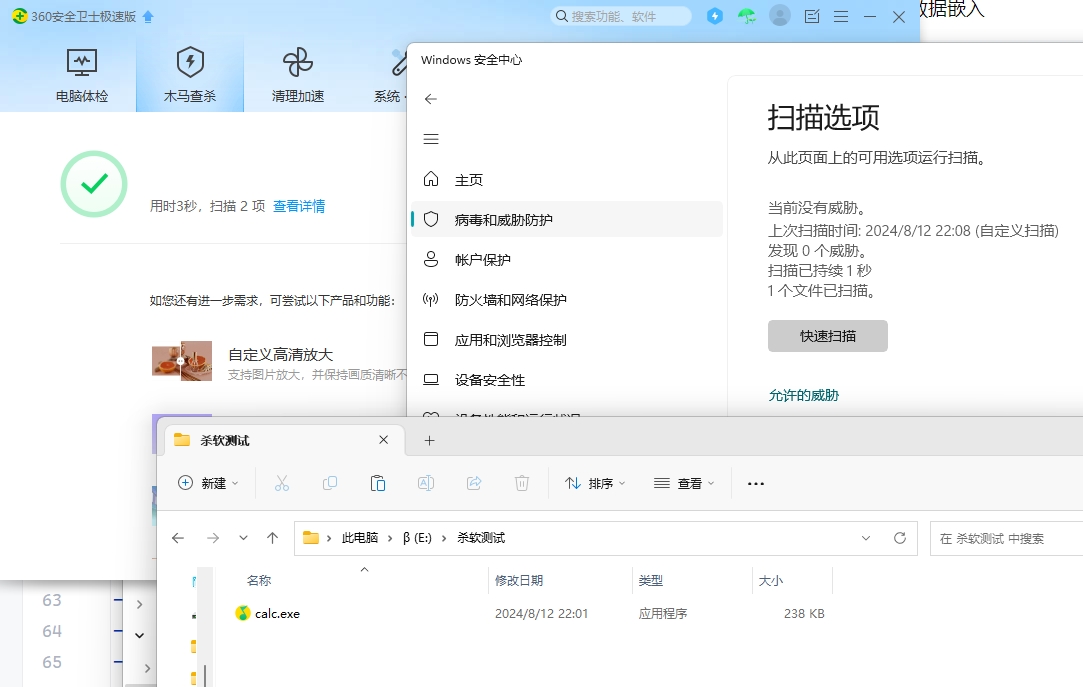Screen dimensions: 1083x687
Task: Click the Delete trash icon in Explorer toolbar
Action: [x=522, y=483]
